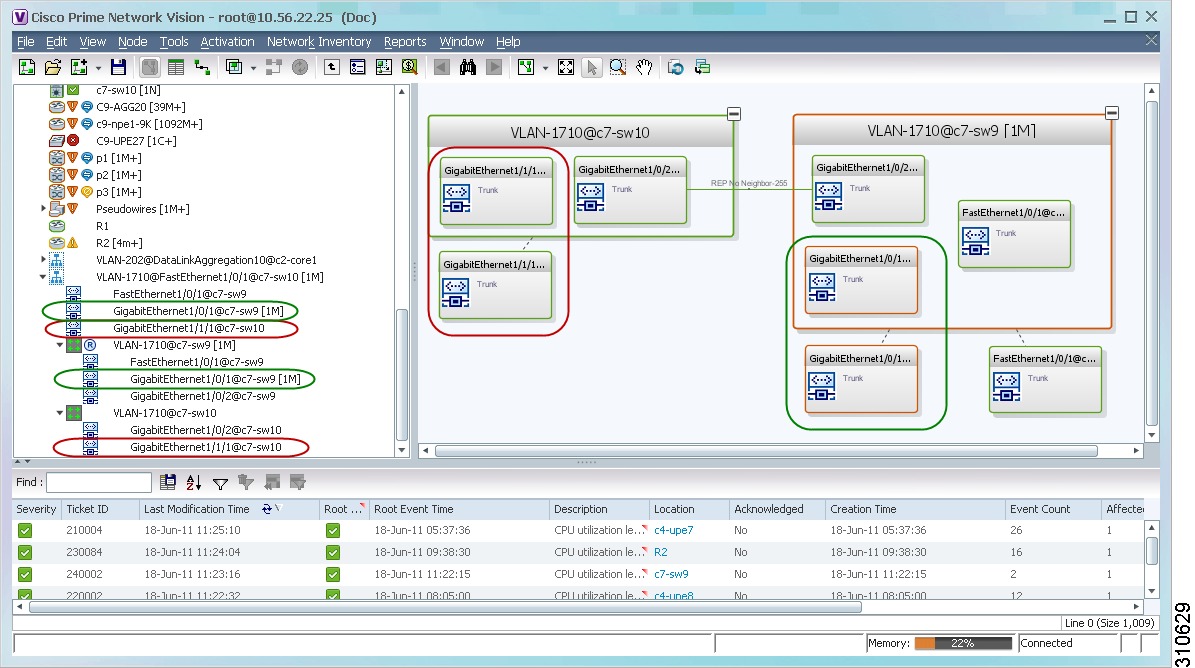Open the c4-upe7 location link

coord(674,530)
